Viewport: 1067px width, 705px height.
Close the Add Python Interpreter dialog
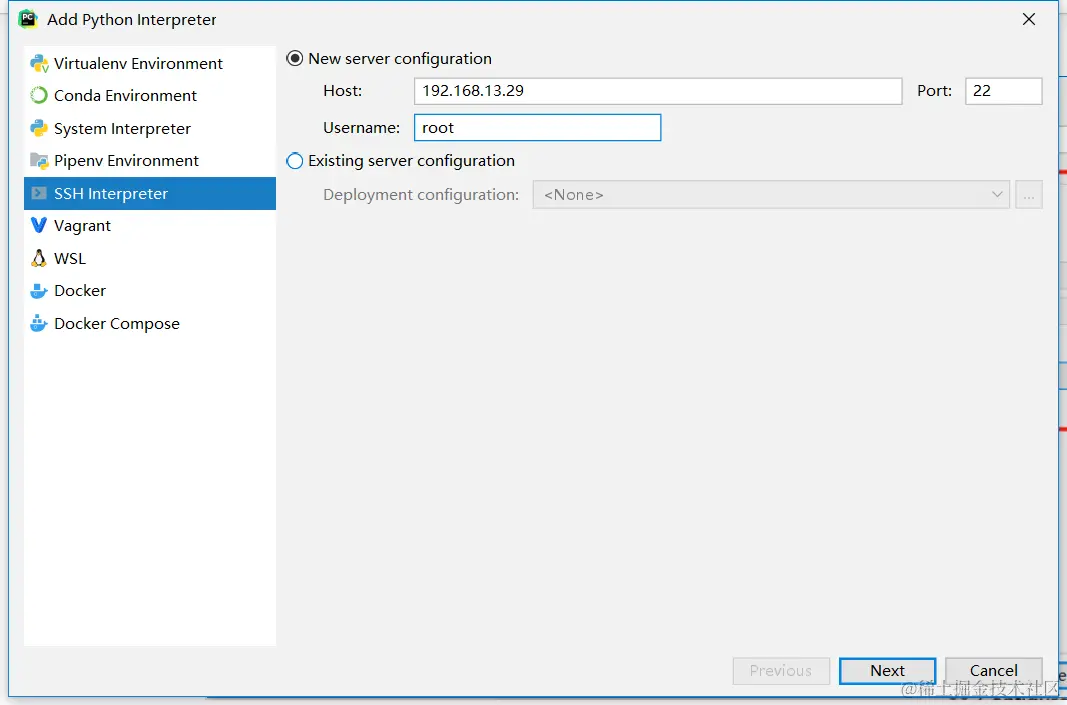1029,19
